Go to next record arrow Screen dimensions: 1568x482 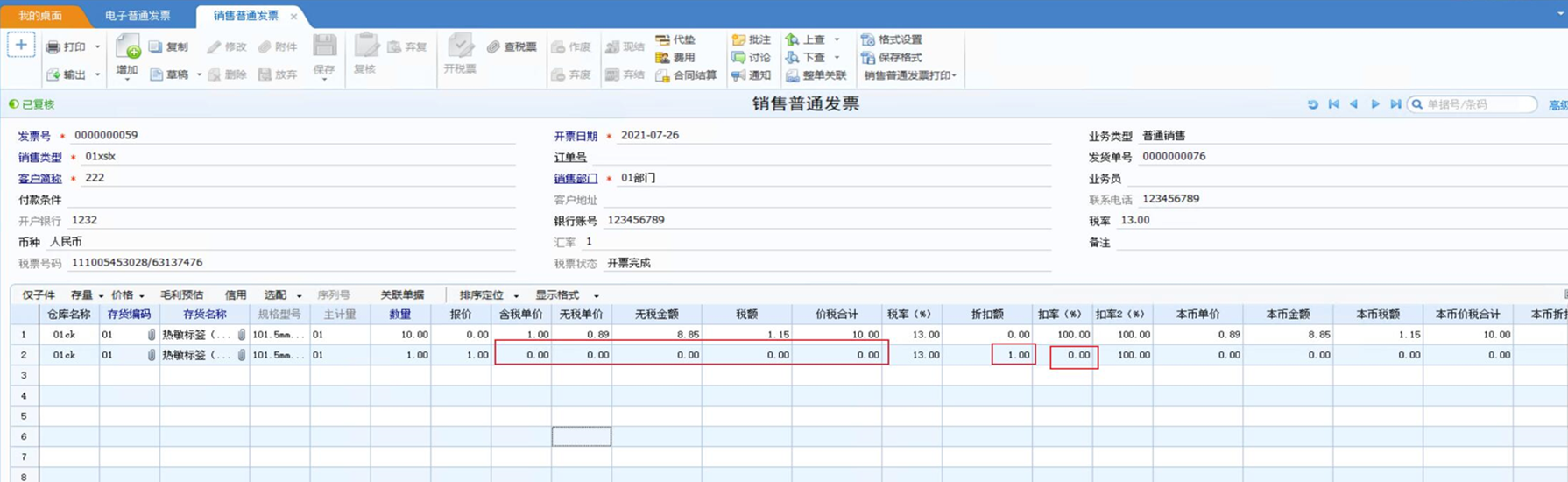point(1375,104)
